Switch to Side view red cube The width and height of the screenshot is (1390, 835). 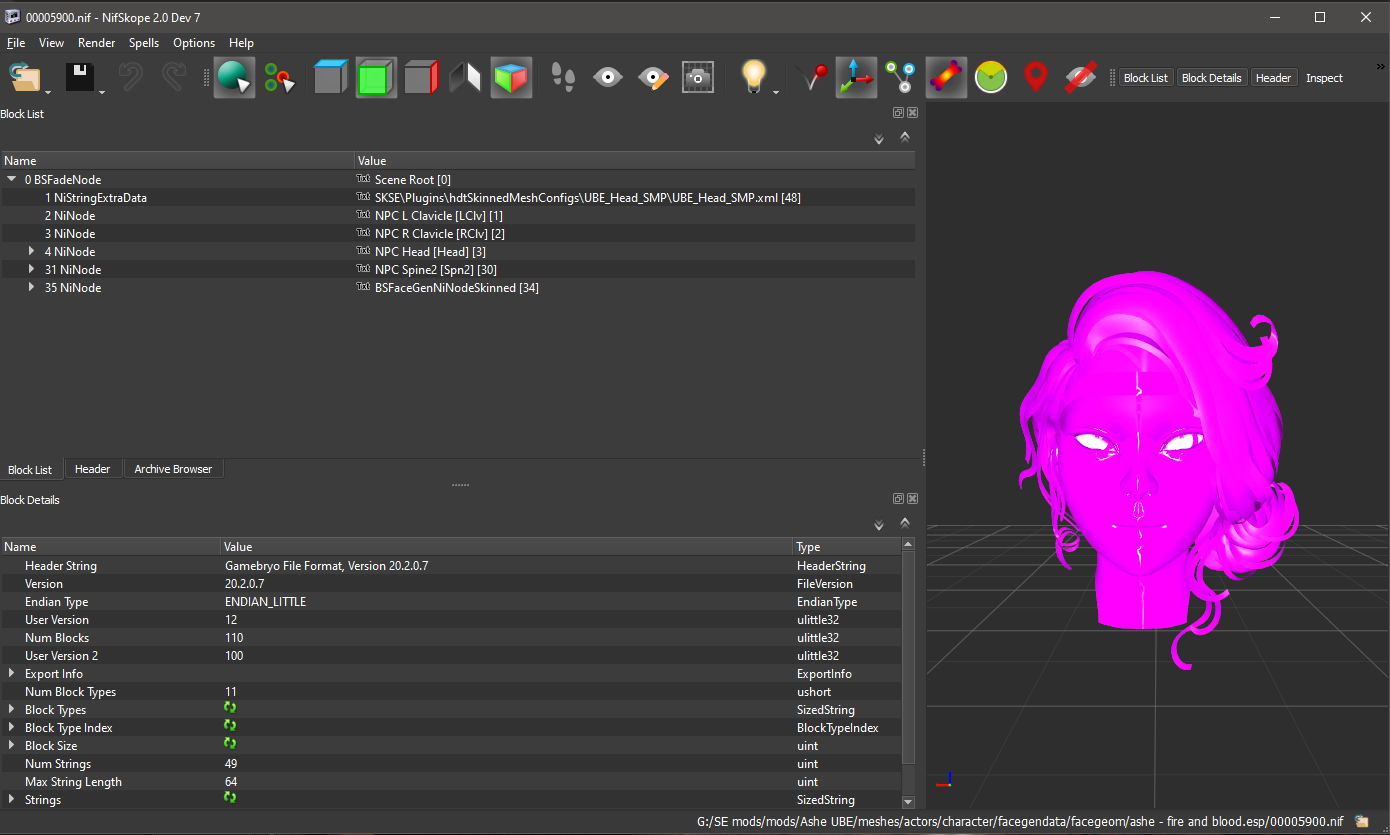pos(421,78)
